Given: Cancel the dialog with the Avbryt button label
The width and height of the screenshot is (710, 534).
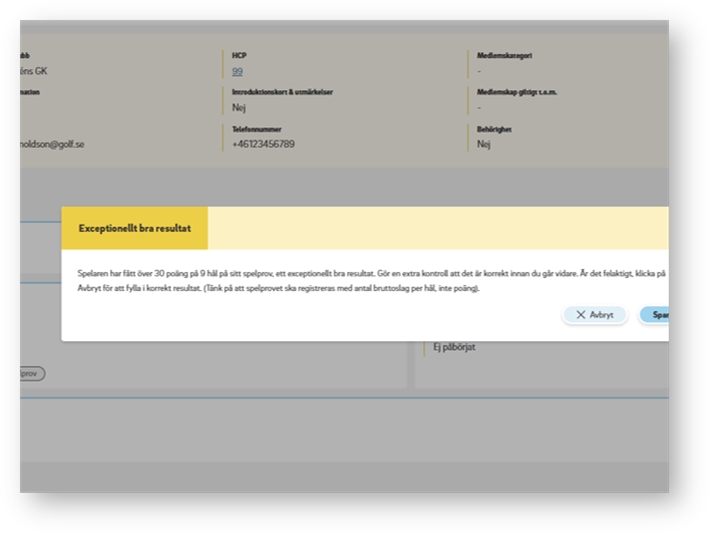Looking at the screenshot, I should click(x=602, y=315).
